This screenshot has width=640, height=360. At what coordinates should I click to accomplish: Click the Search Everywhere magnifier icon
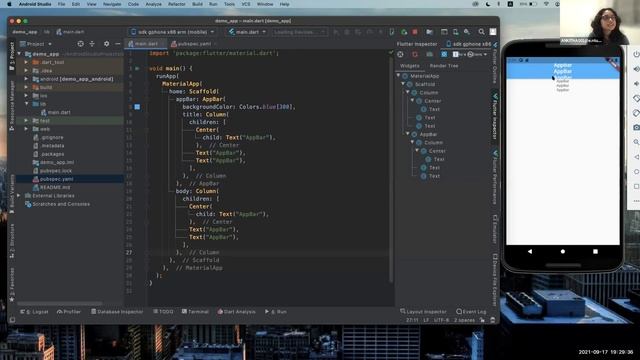(482, 32)
